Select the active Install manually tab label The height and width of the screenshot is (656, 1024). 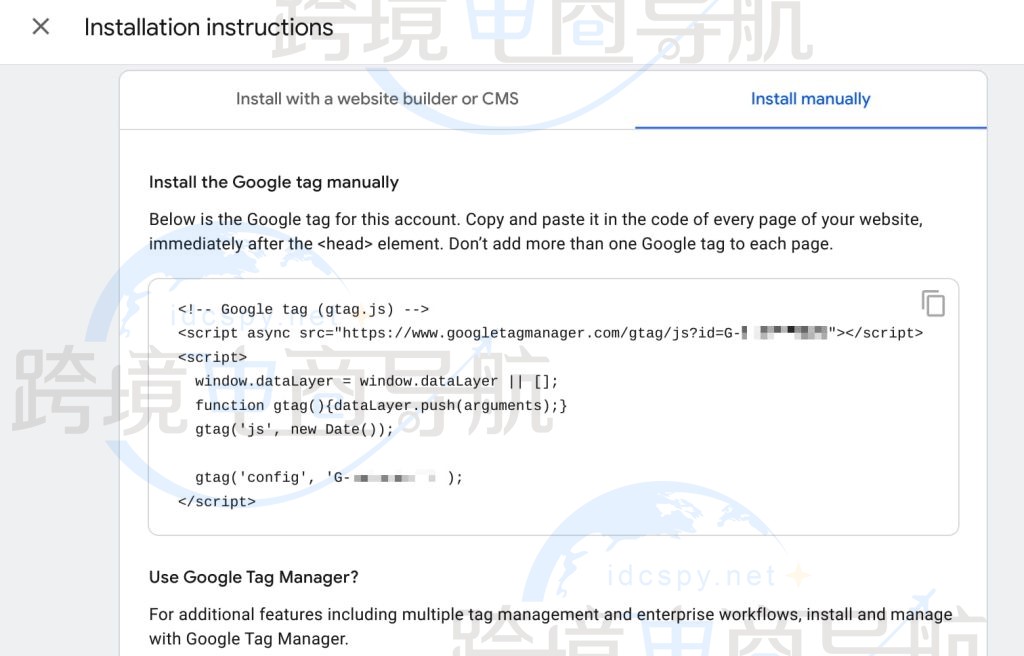810,99
